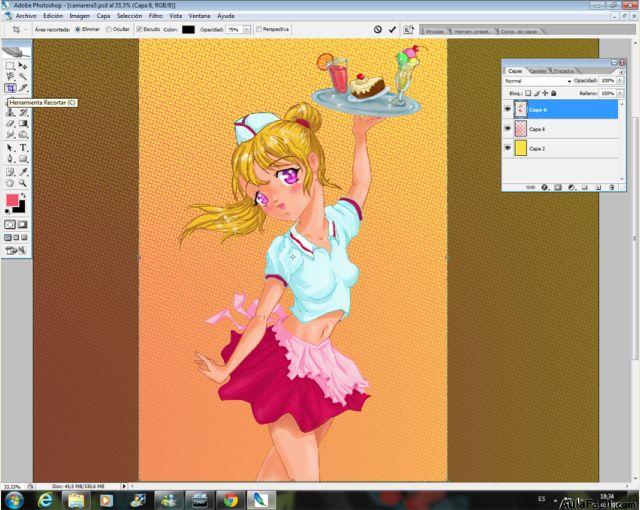The height and width of the screenshot is (510, 640).
Task: Select the Rectangular Marquee tool
Action: (10, 66)
